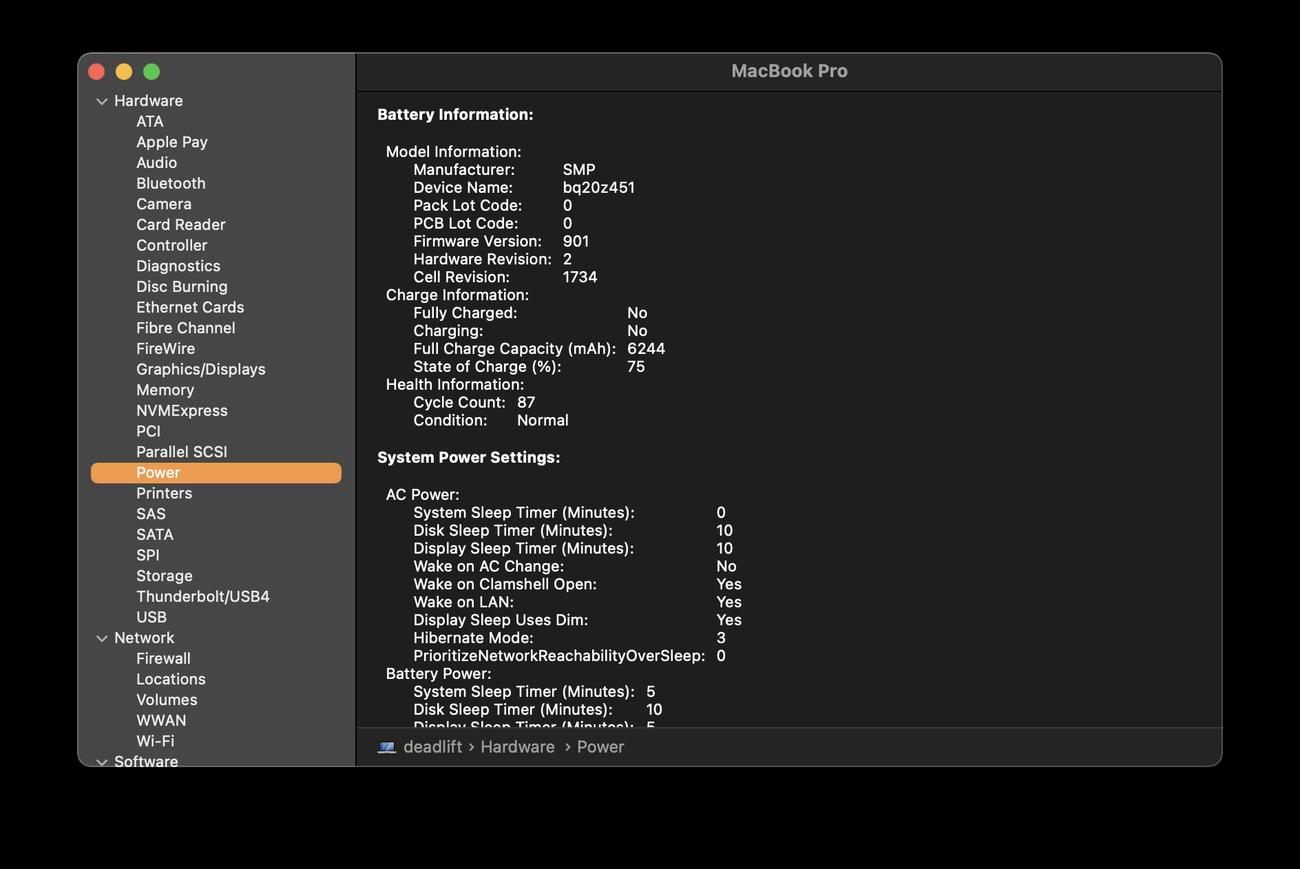Click the Charge Information subheading

458,295
